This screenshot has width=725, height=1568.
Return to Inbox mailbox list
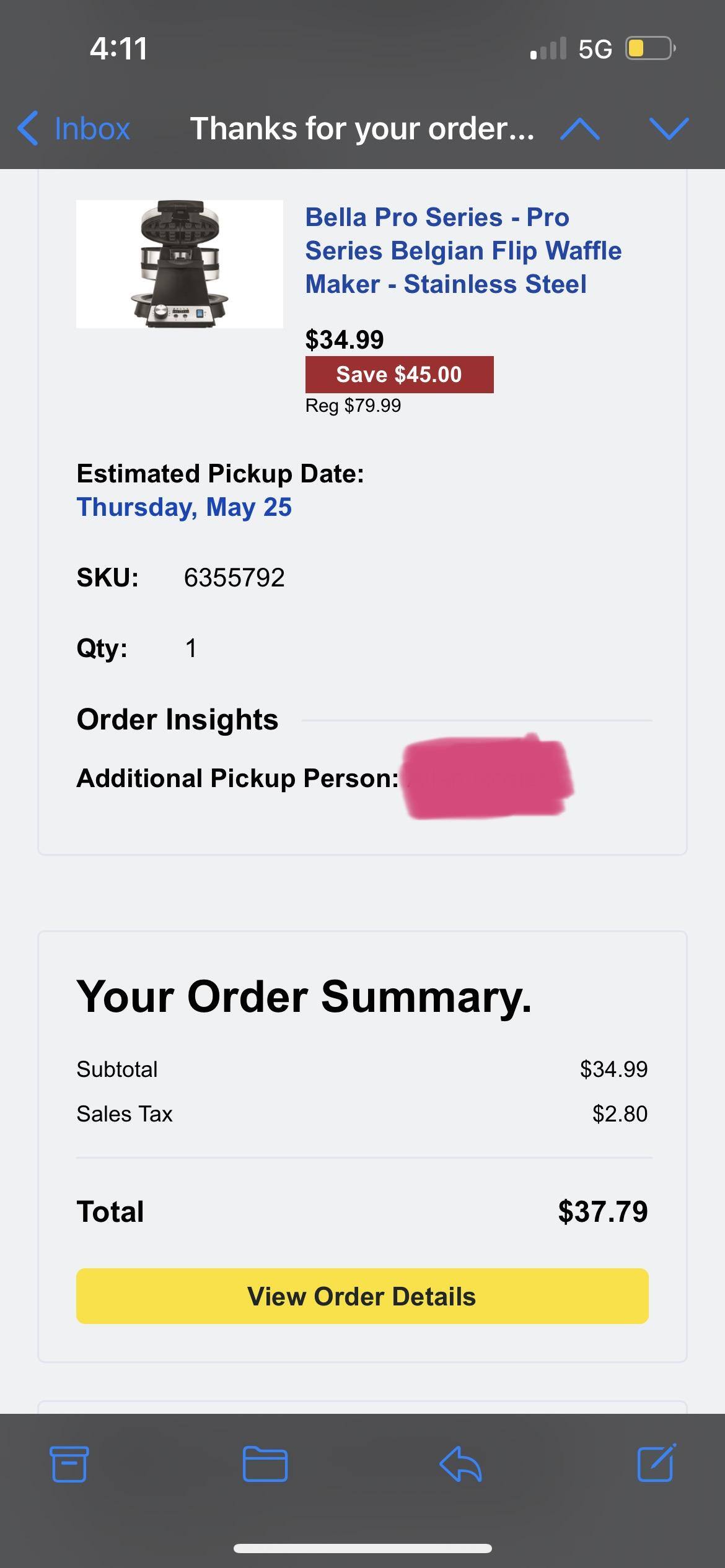point(92,129)
